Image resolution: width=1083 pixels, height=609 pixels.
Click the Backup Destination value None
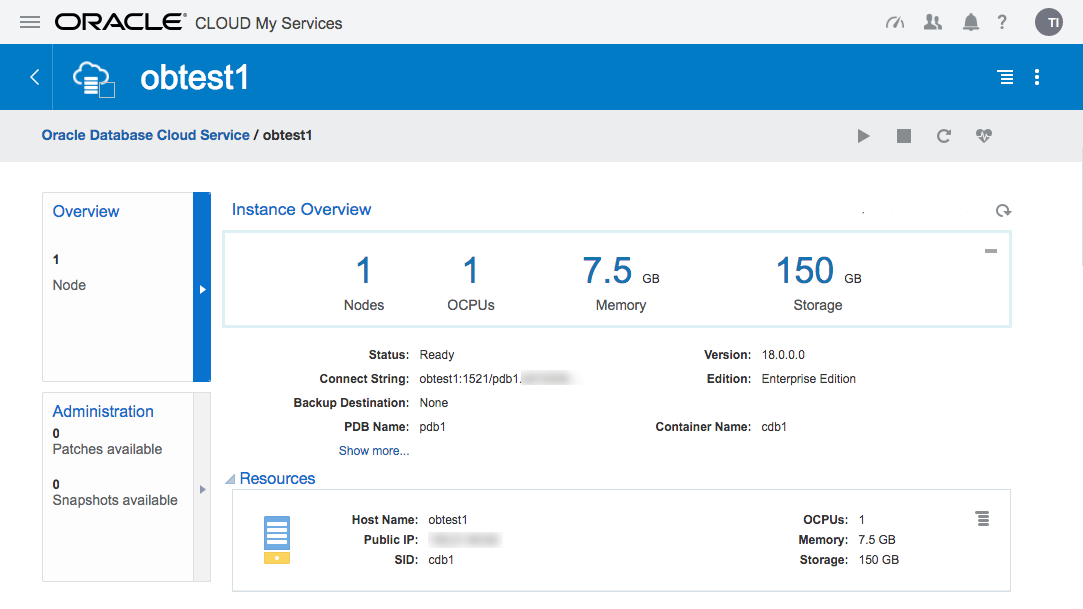(434, 403)
